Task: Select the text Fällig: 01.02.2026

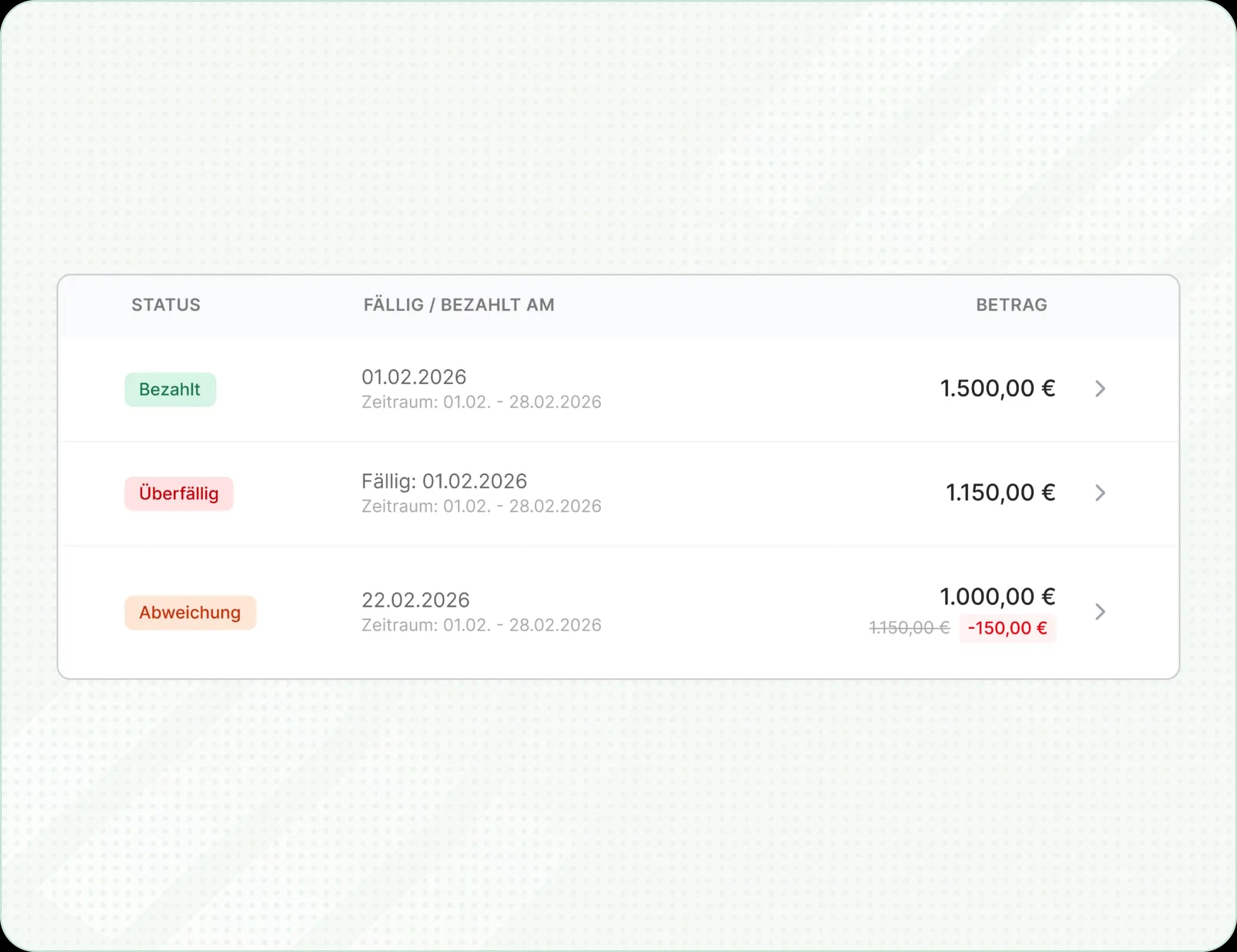Action: 444,481
